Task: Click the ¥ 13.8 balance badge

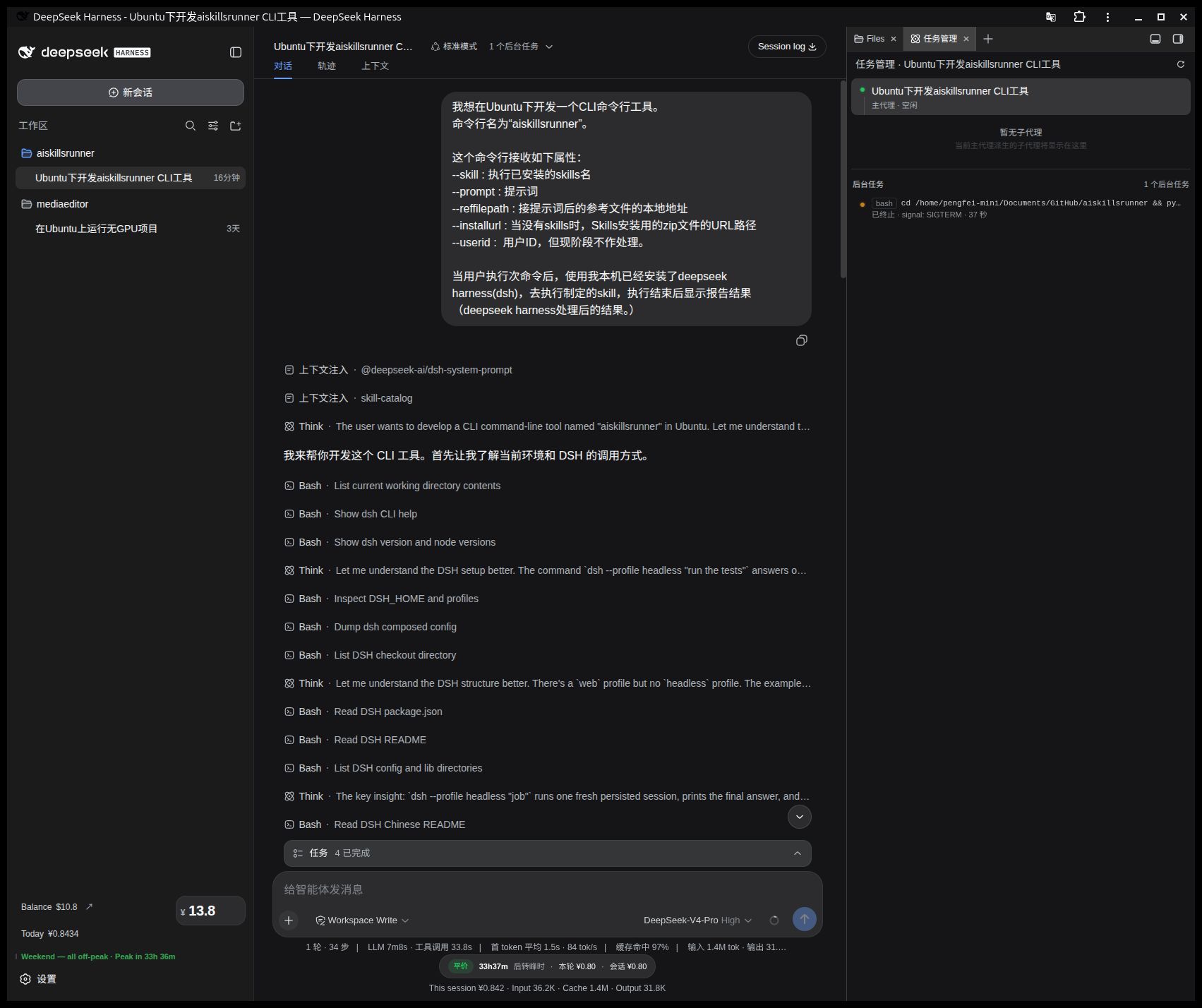Action: [x=210, y=911]
